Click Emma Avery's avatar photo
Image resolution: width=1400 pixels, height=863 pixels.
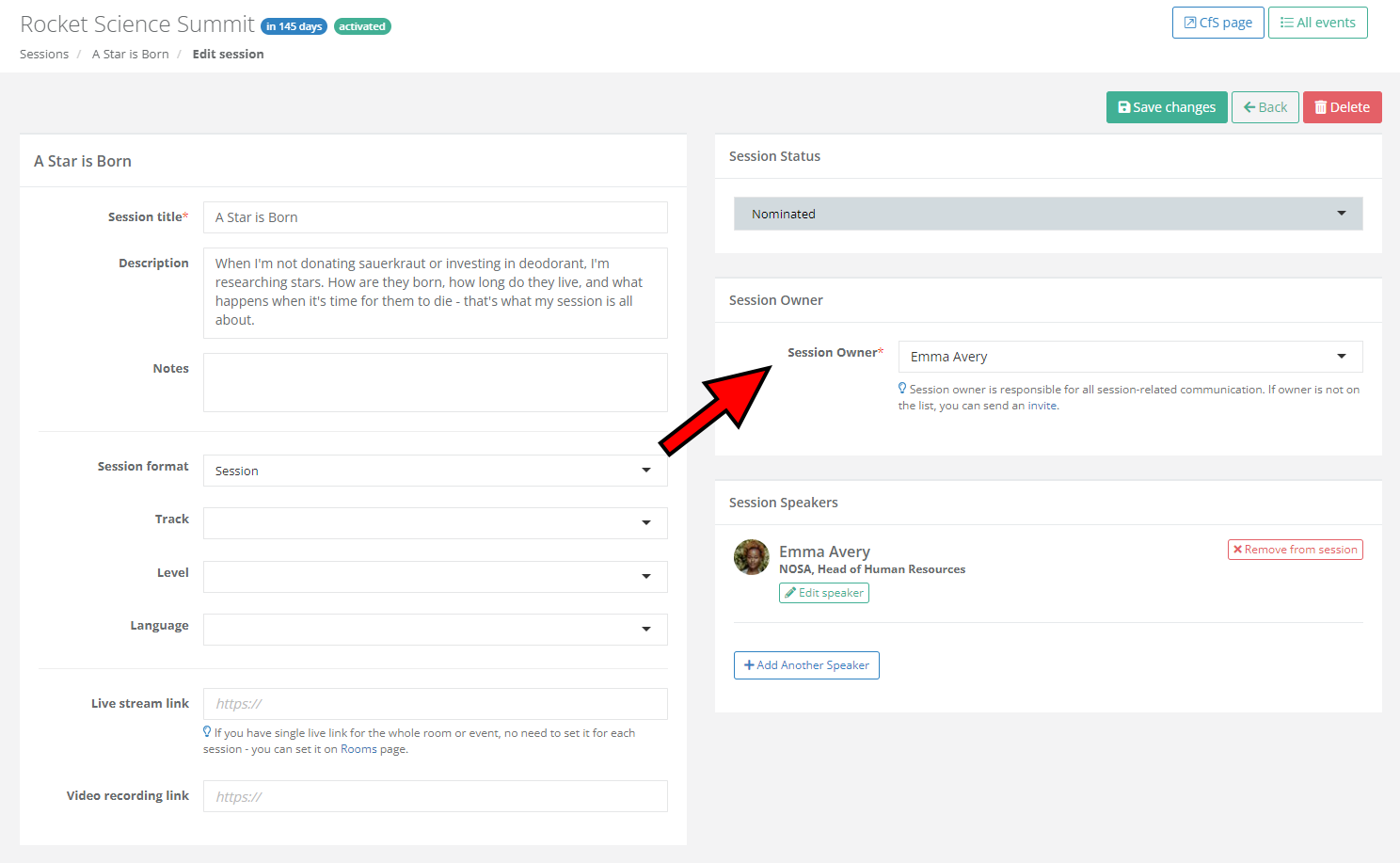click(751, 557)
